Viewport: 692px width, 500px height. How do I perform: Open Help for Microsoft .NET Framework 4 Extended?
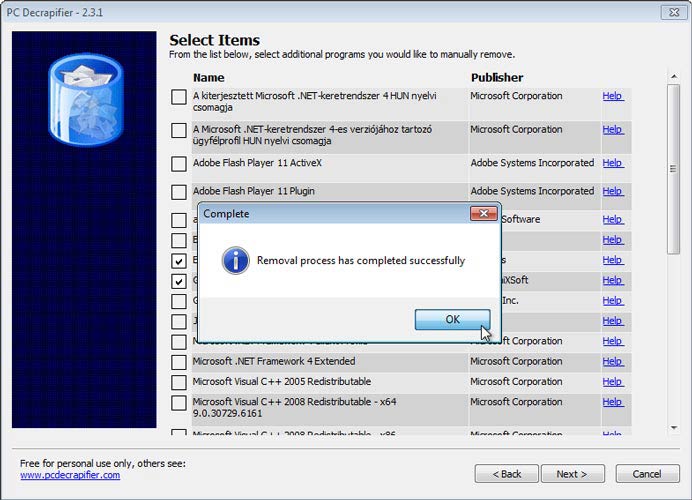click(613, 361)
